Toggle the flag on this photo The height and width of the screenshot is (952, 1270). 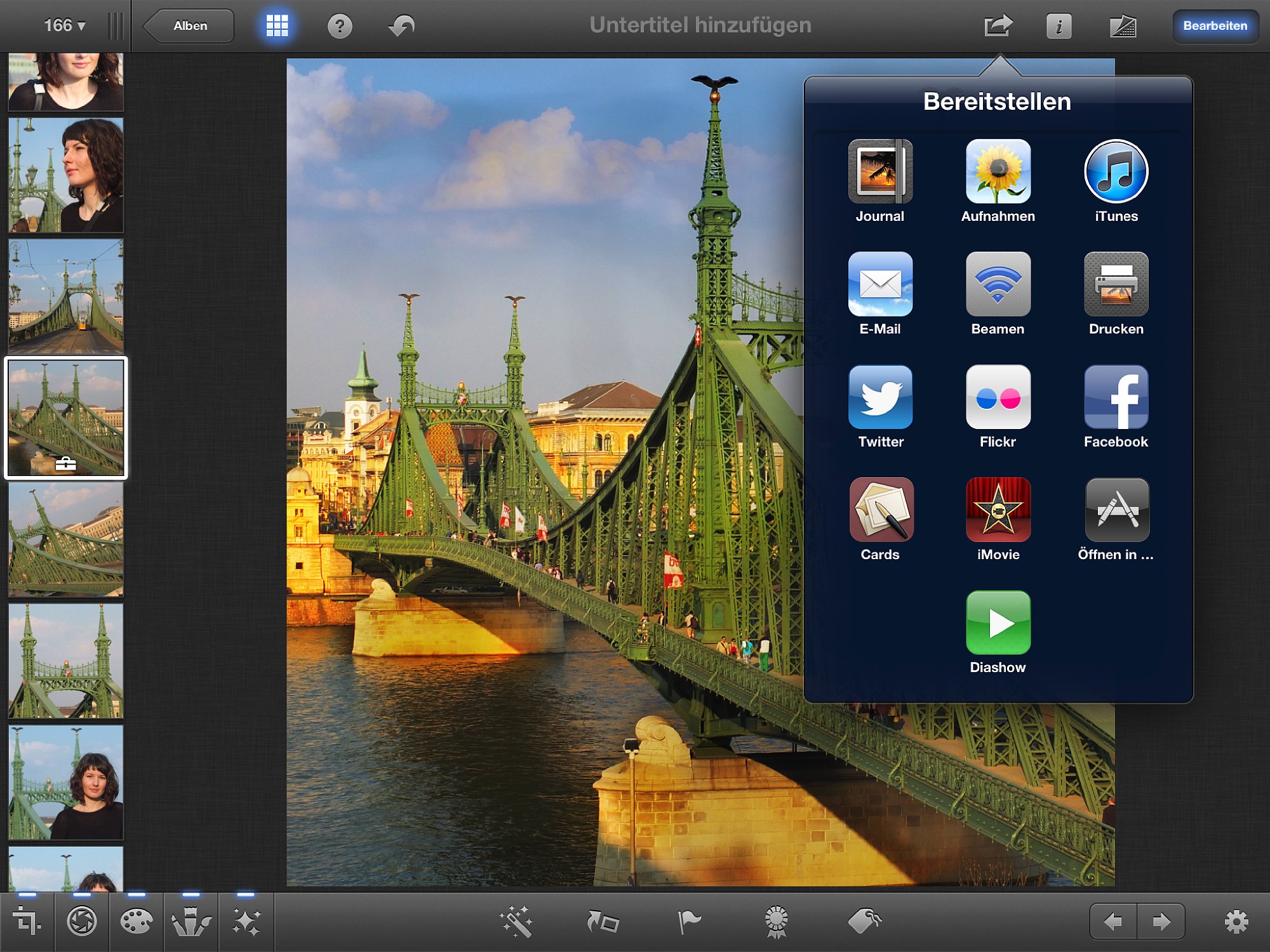click(689, 922)
